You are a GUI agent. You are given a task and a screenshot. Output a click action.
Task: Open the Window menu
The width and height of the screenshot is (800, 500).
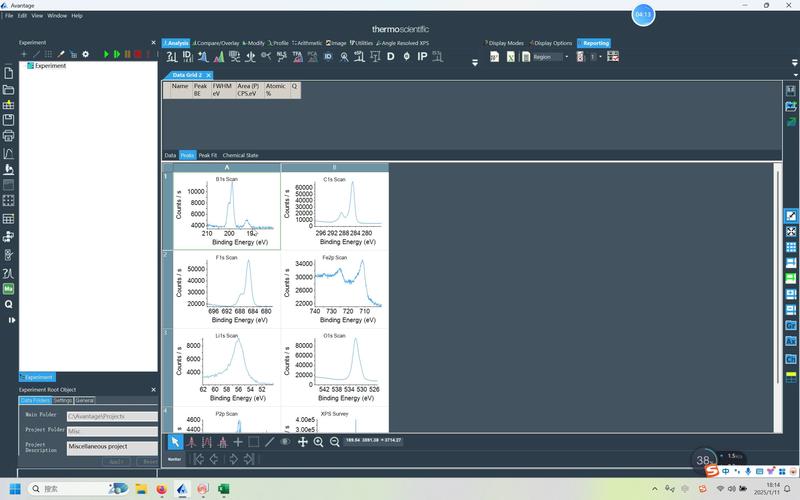[x=57, y=16]
